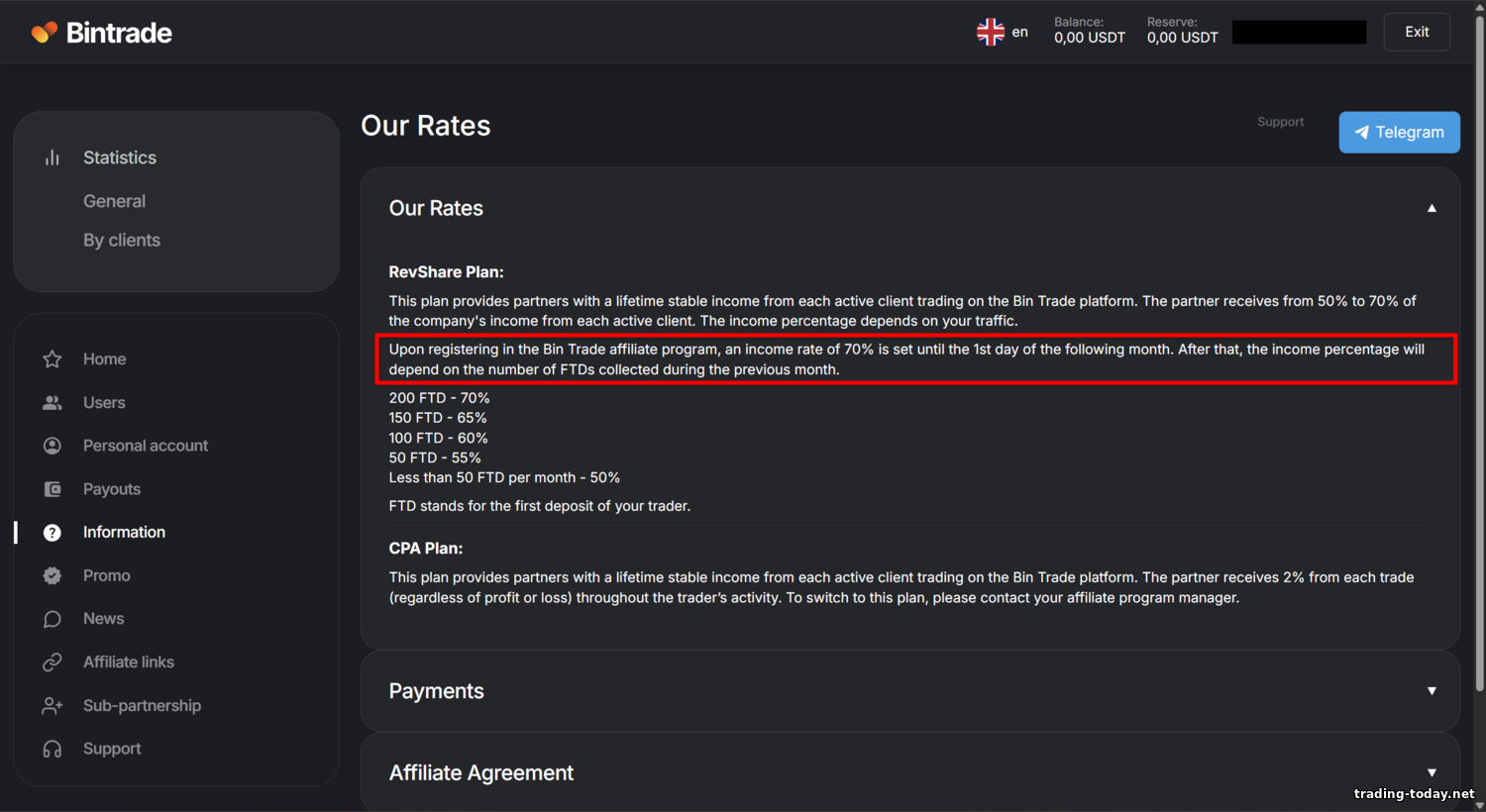Click the Telegram support button
The height and width of the screenshot is (812, 1486).
[1399, 133]
